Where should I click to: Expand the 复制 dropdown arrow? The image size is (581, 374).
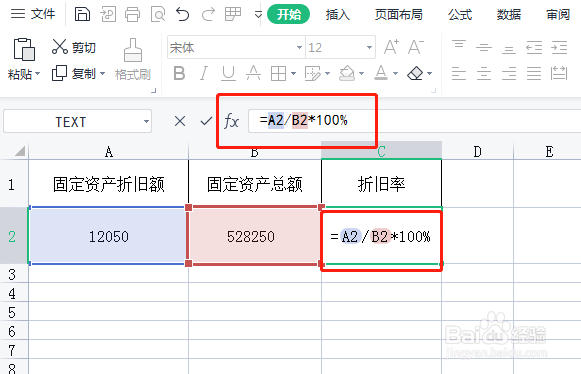(103, 73)
